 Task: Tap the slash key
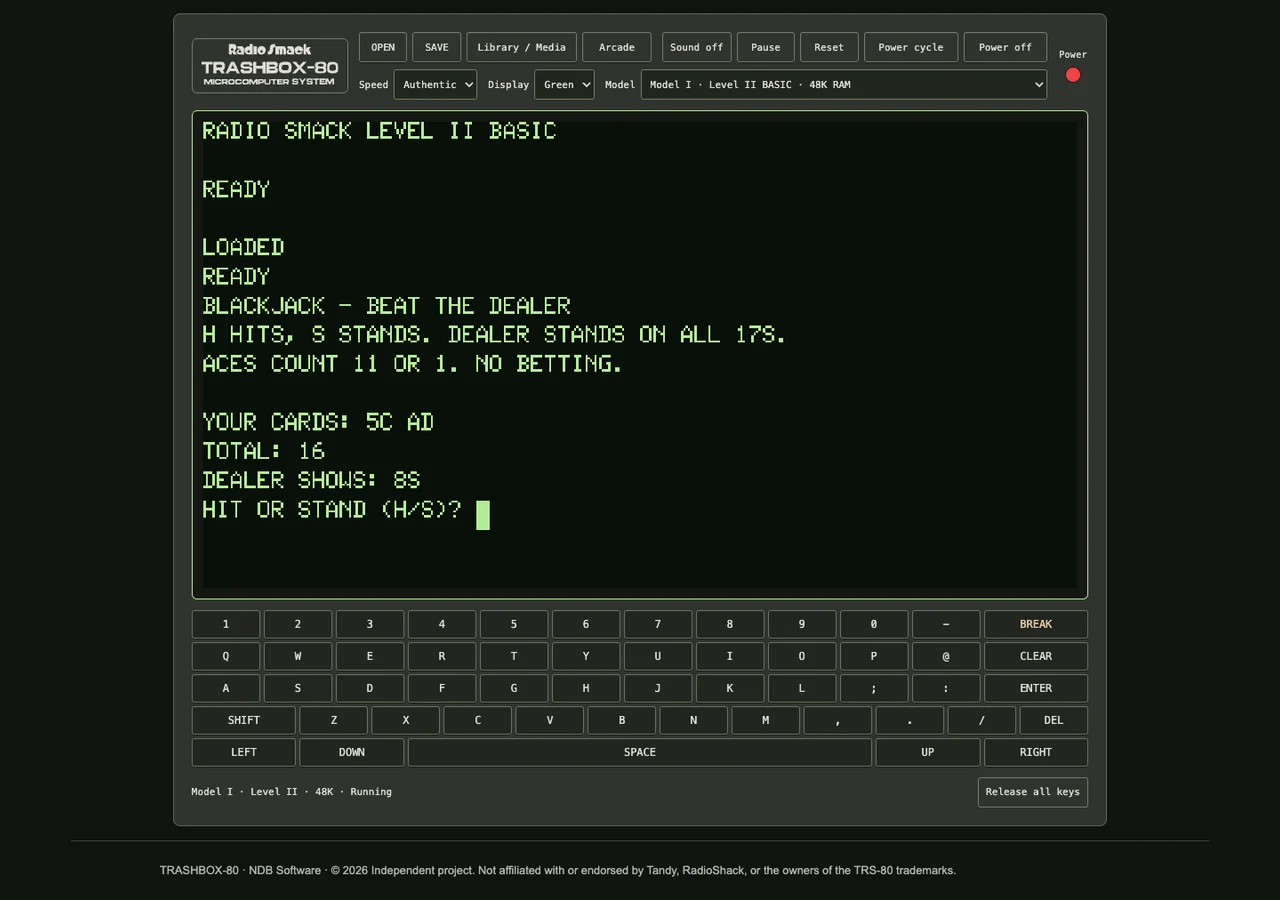(x=982, y=720)
